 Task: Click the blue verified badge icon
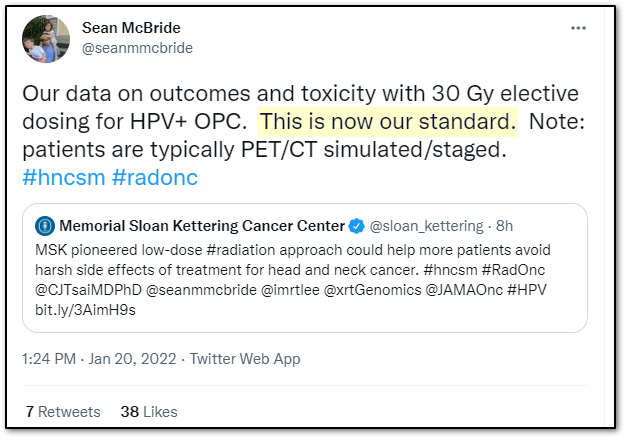354,225
